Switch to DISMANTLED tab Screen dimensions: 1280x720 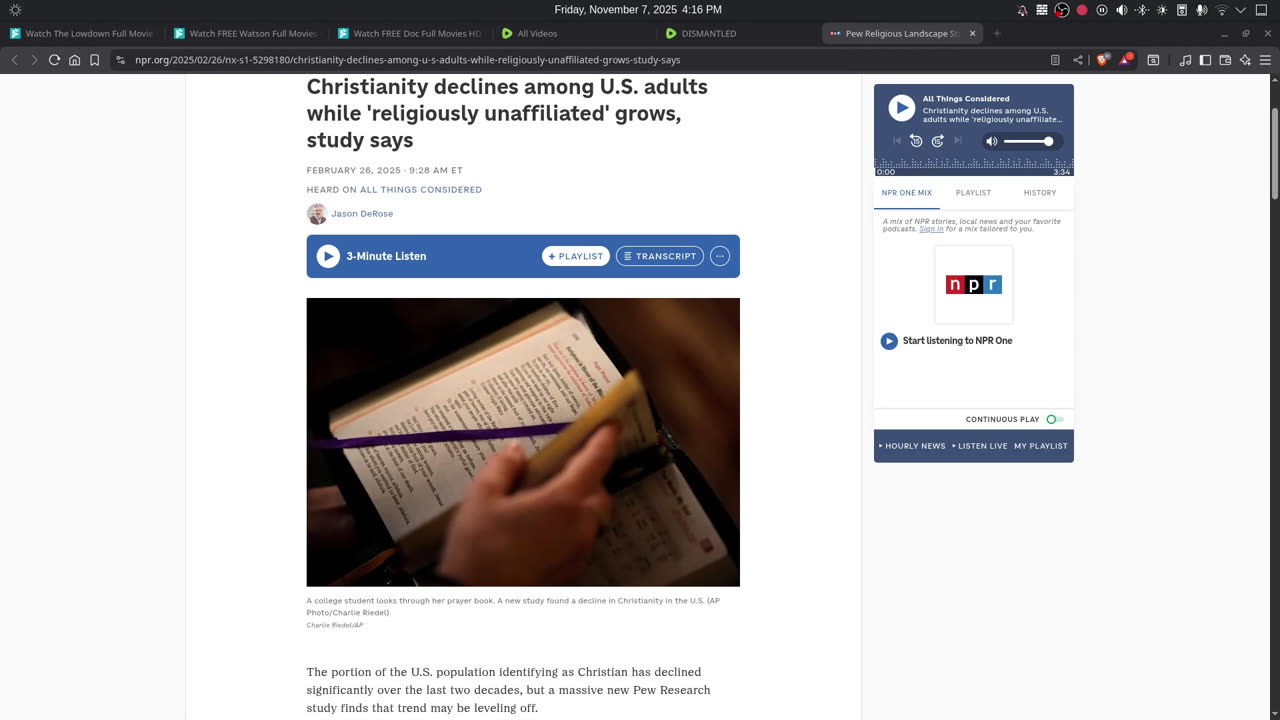(x=738, y=33)
